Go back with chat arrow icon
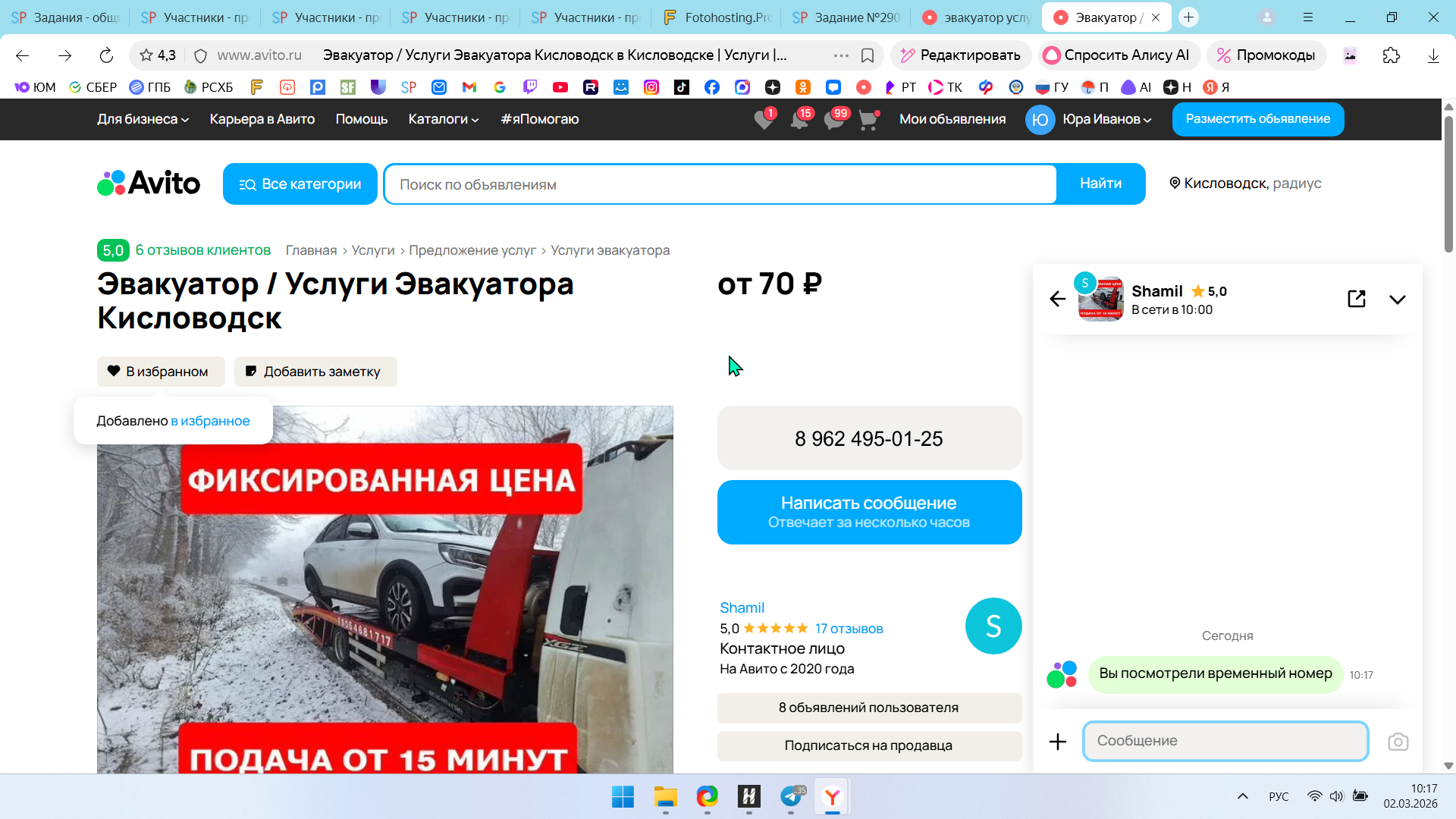Viewport: 1456px width, 819px height. (1057, 299)
